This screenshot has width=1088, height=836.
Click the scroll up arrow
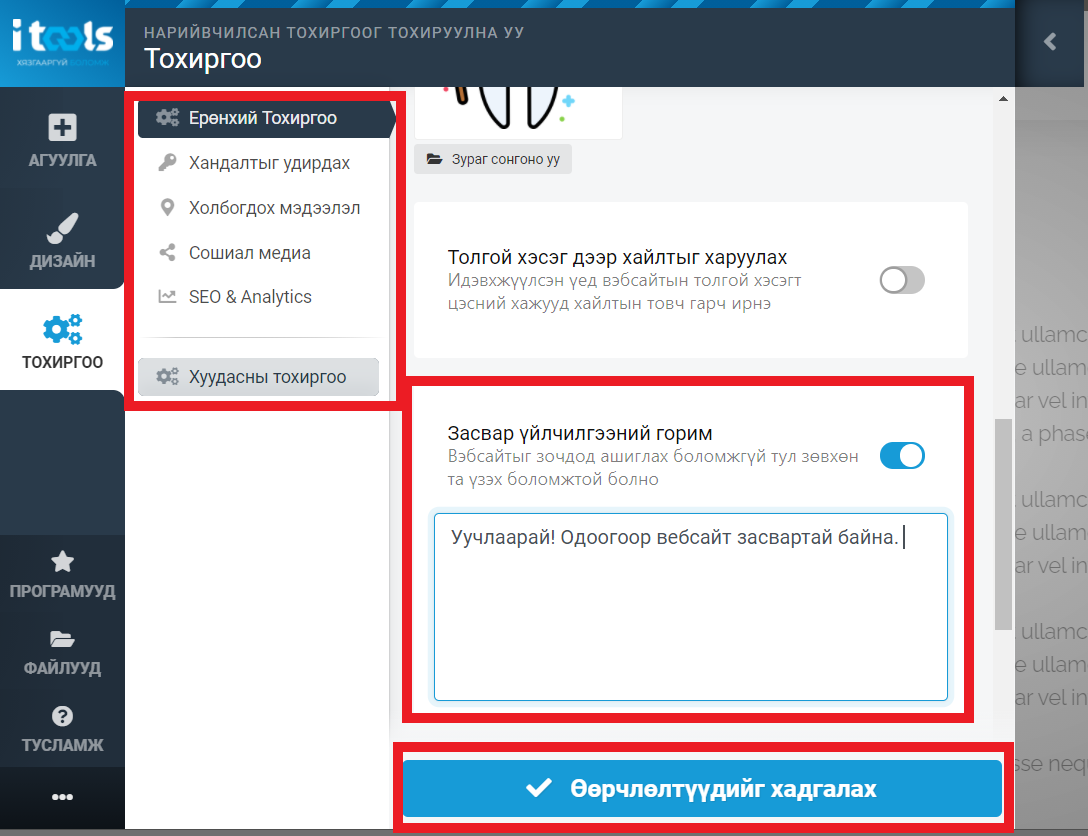(x=1003, y=99)
